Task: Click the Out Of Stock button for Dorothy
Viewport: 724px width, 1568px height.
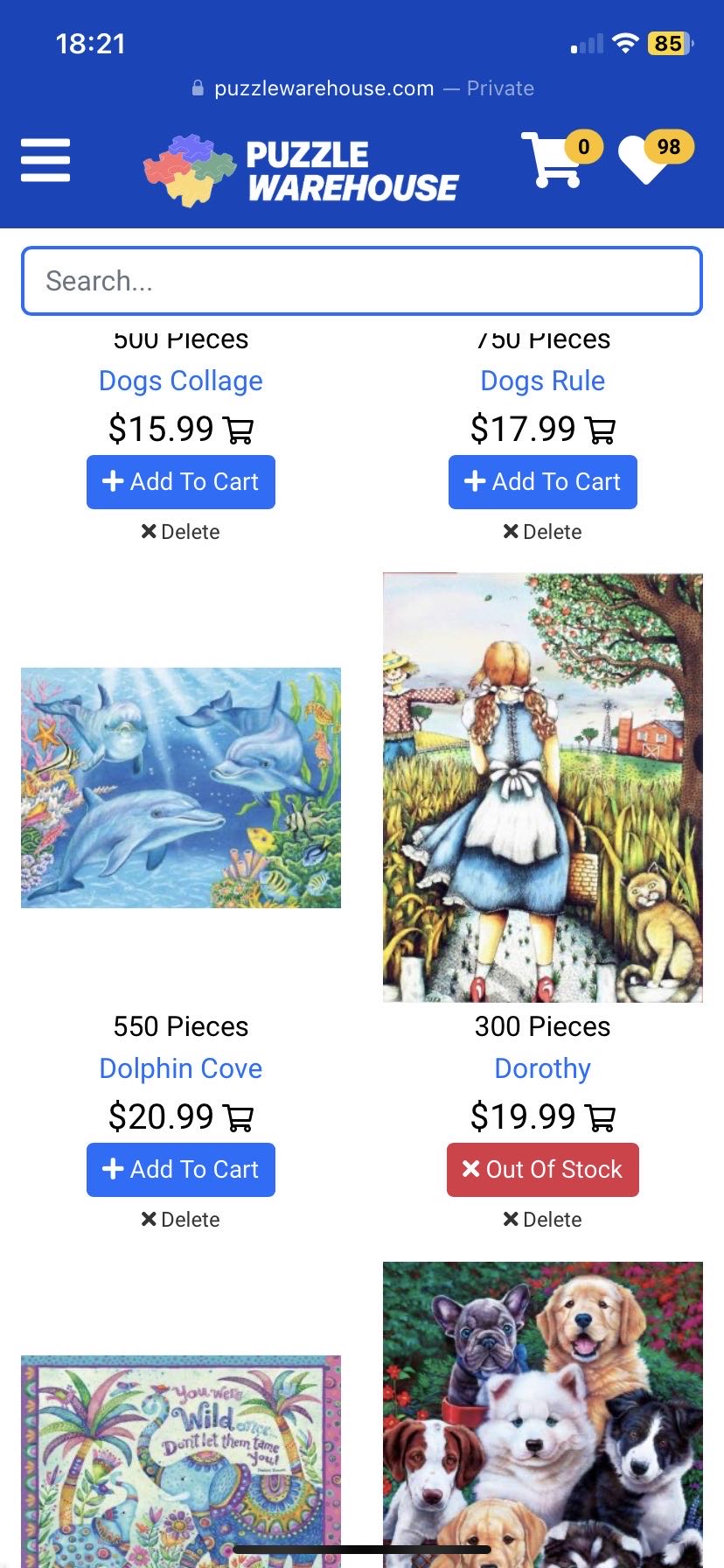Action: pos(543,1170)
